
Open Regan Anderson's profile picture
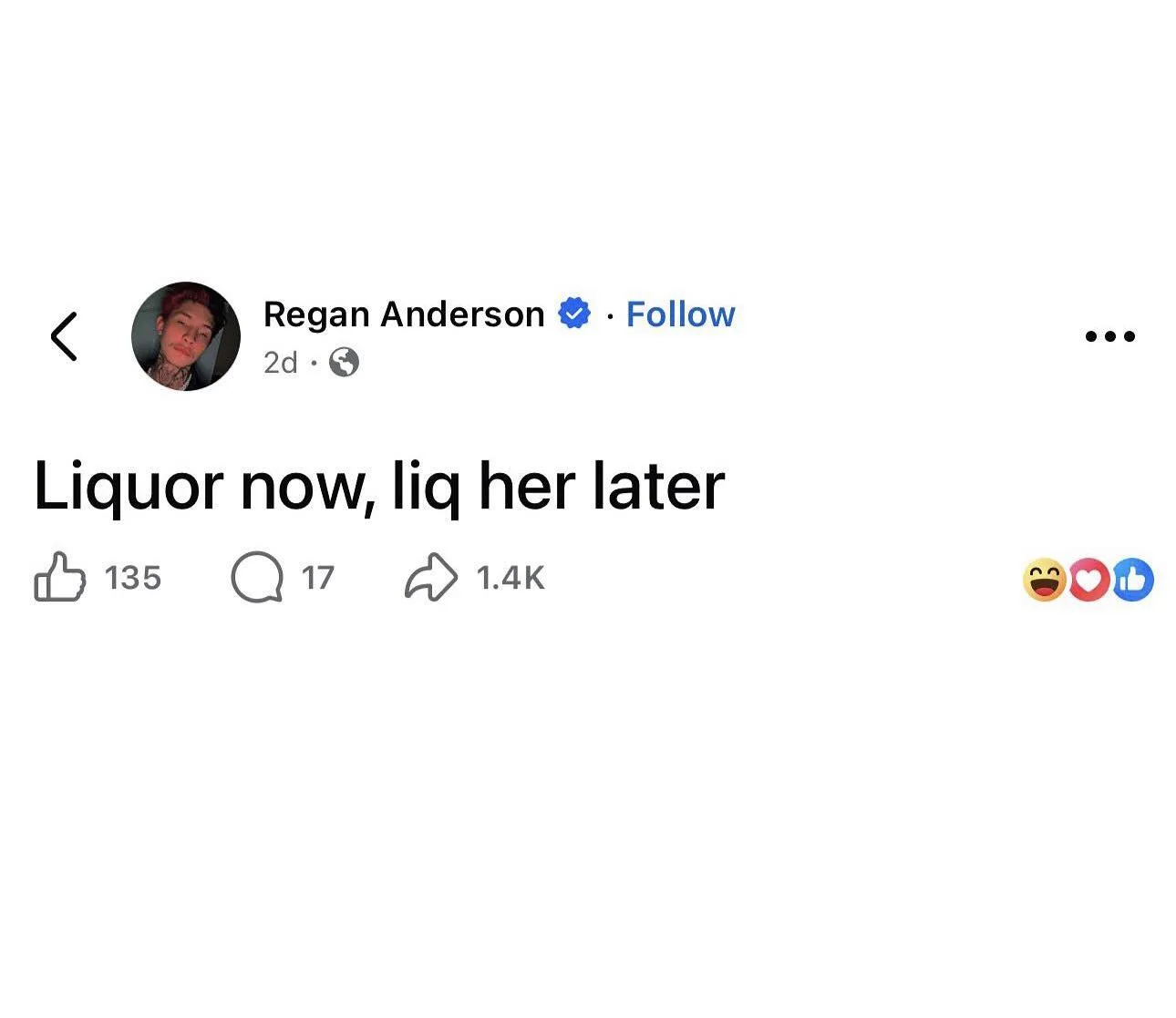click(186, 336)
